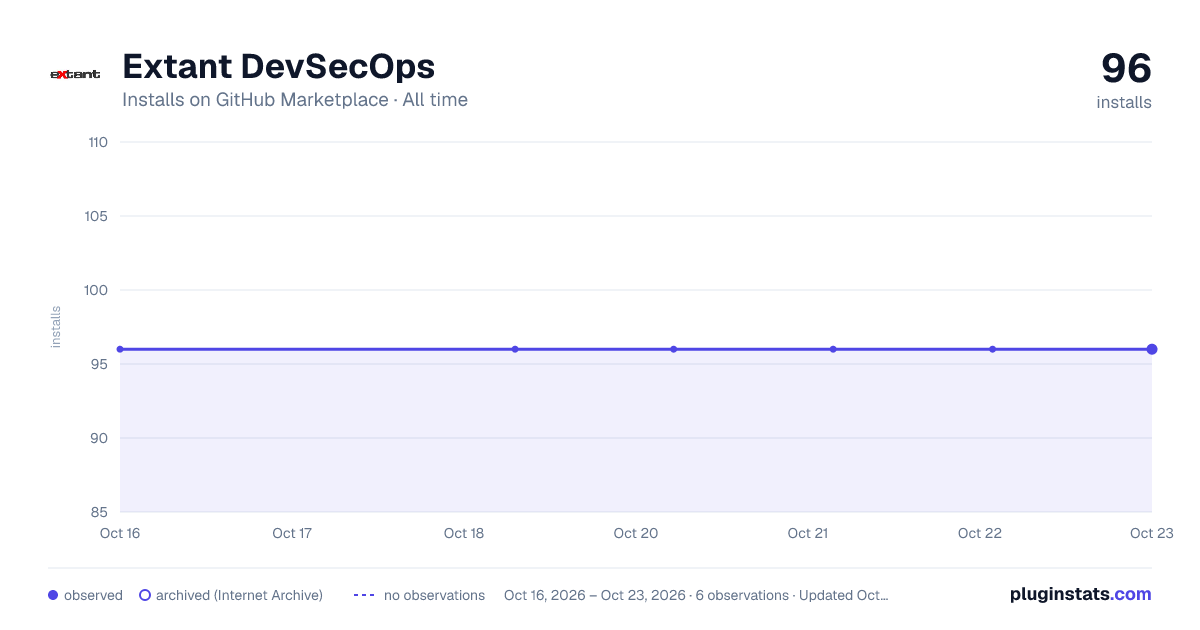The height and width of the screenshot is (630, 1200).
Task: Click the no observations dashed line icon
Action: point(364,595)
